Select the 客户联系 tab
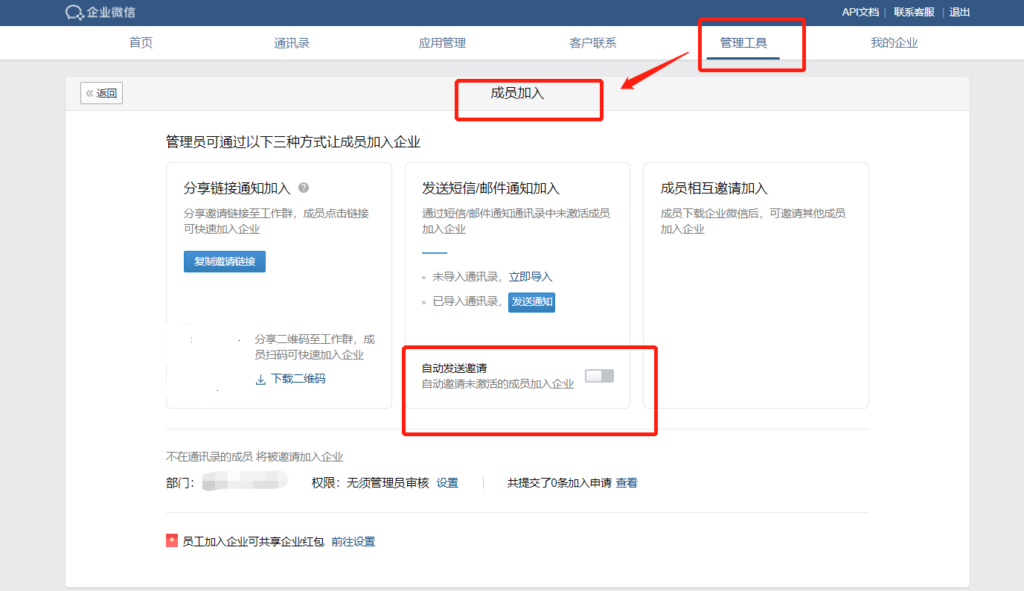 592,43
